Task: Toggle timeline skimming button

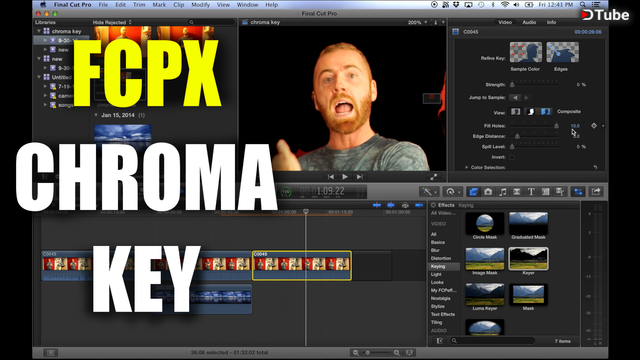Action: click(377, 205)
